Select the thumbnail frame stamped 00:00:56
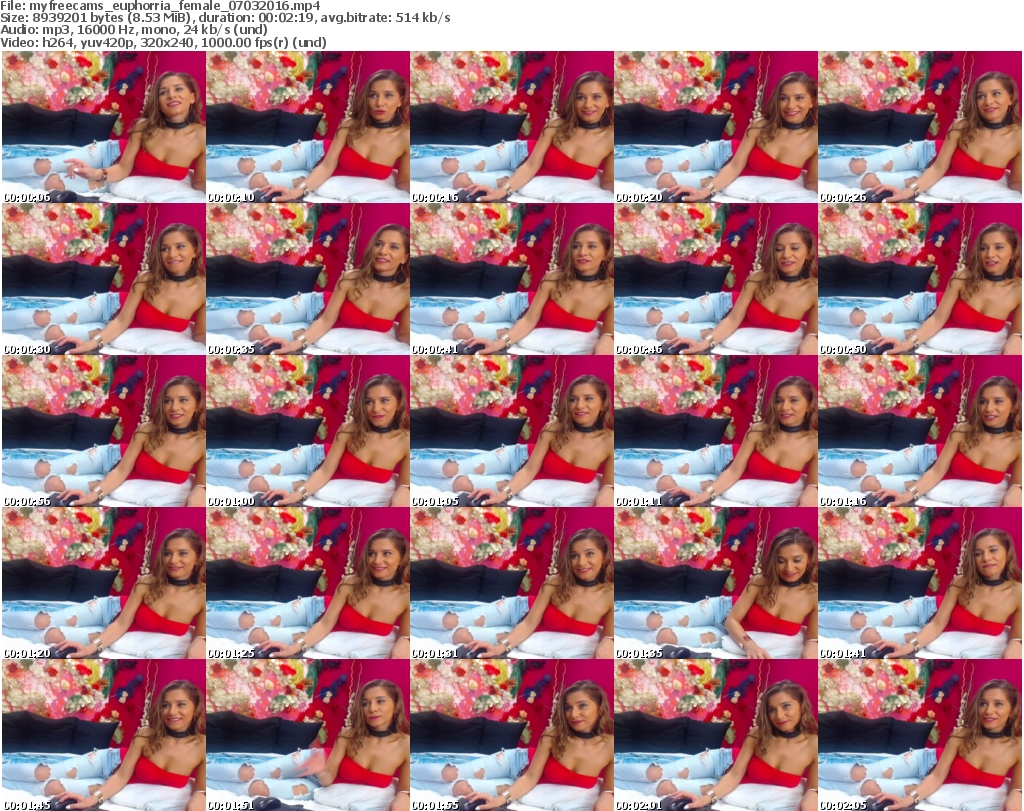This screenshot has width=1024, height=811. coord(104,431)
